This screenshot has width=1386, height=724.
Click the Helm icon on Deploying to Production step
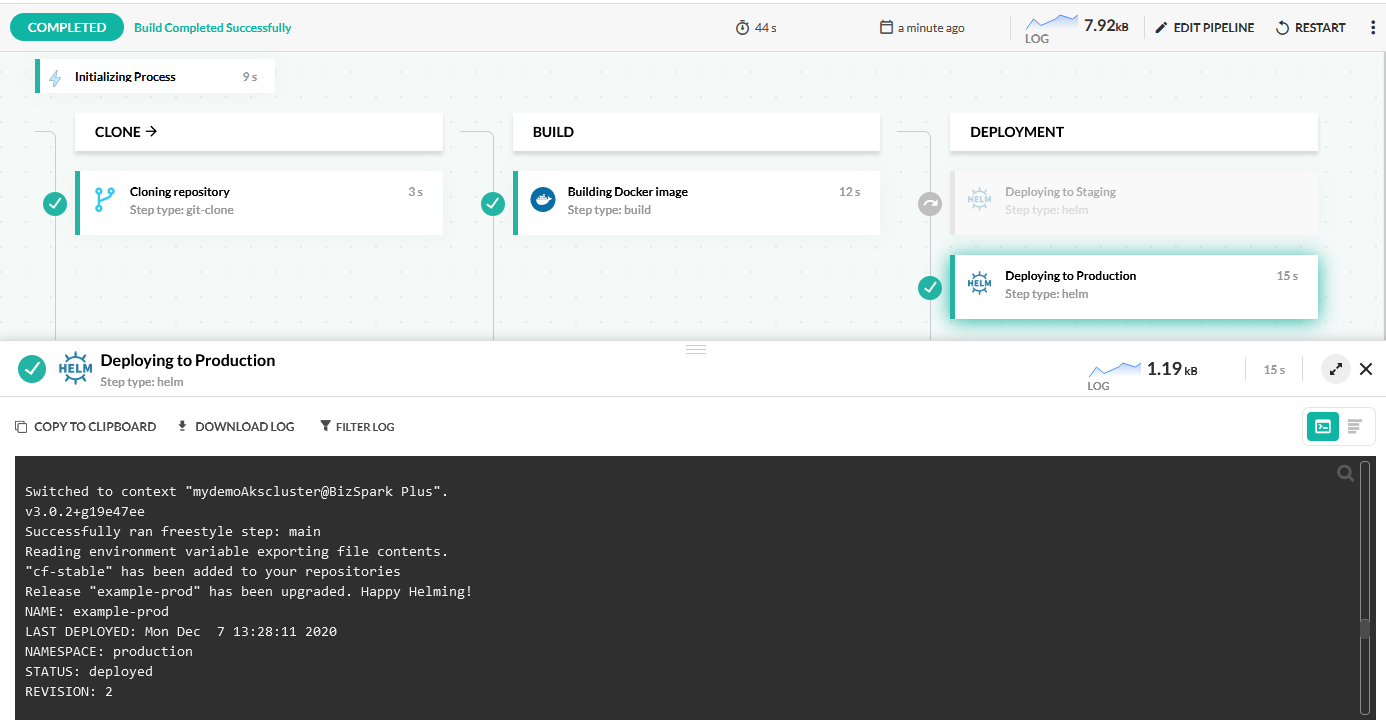979,285
